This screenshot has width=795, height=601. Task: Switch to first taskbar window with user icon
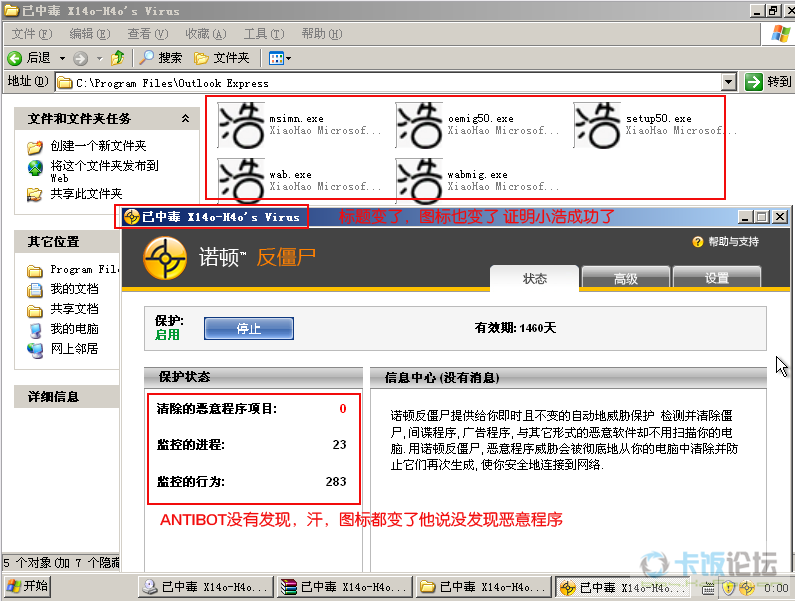click(205, 587)
